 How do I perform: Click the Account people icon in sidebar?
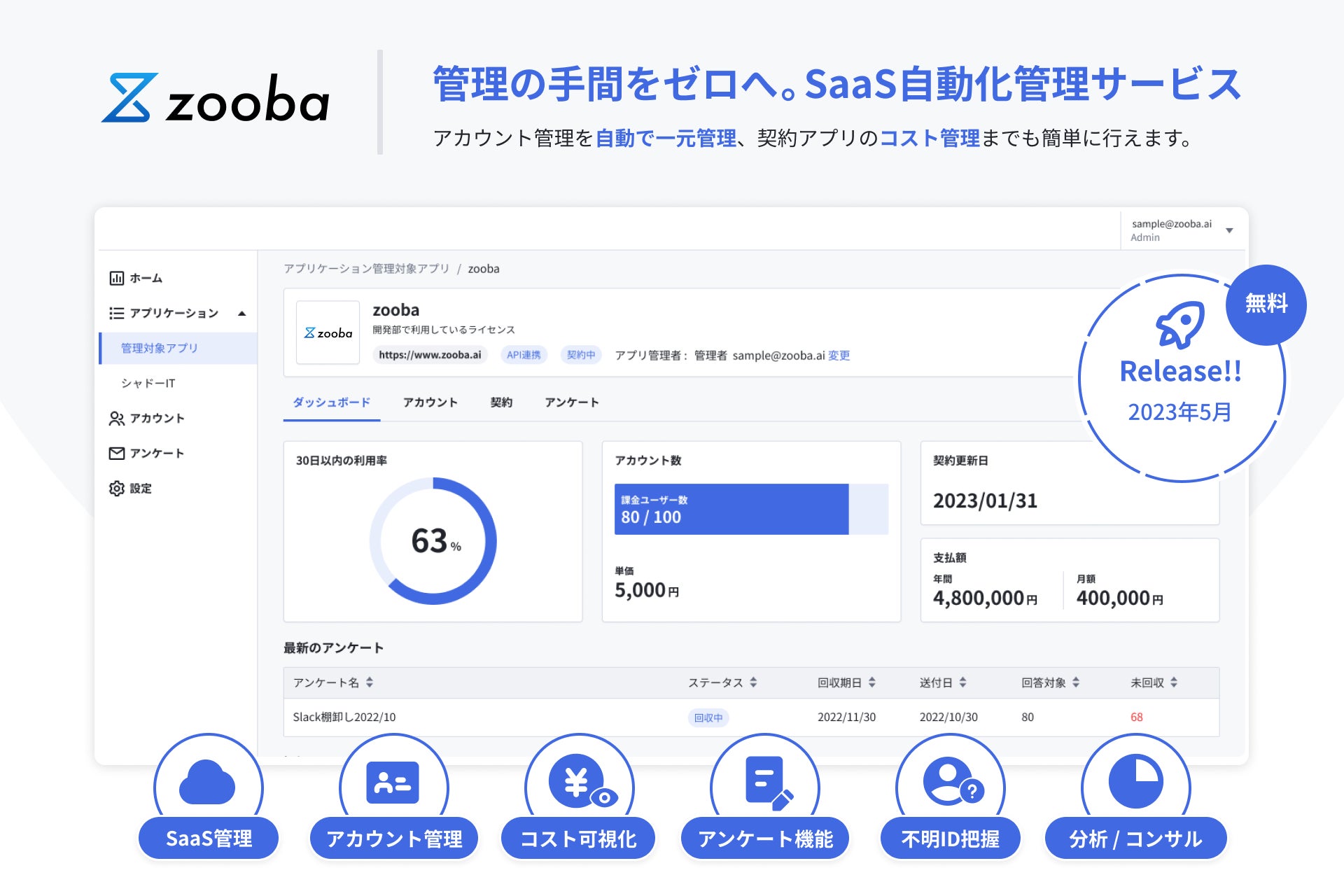(116, 419)
